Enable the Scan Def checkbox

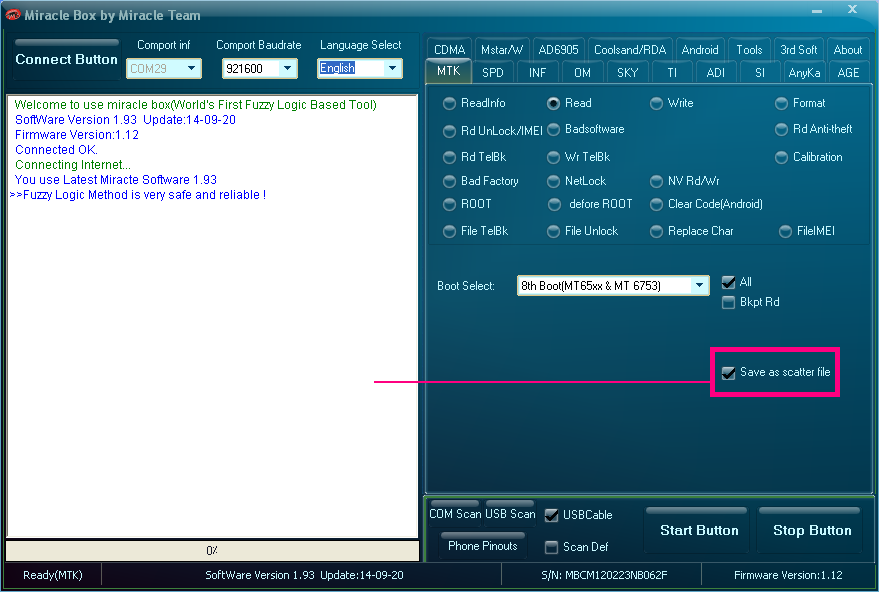click(552, 547)
